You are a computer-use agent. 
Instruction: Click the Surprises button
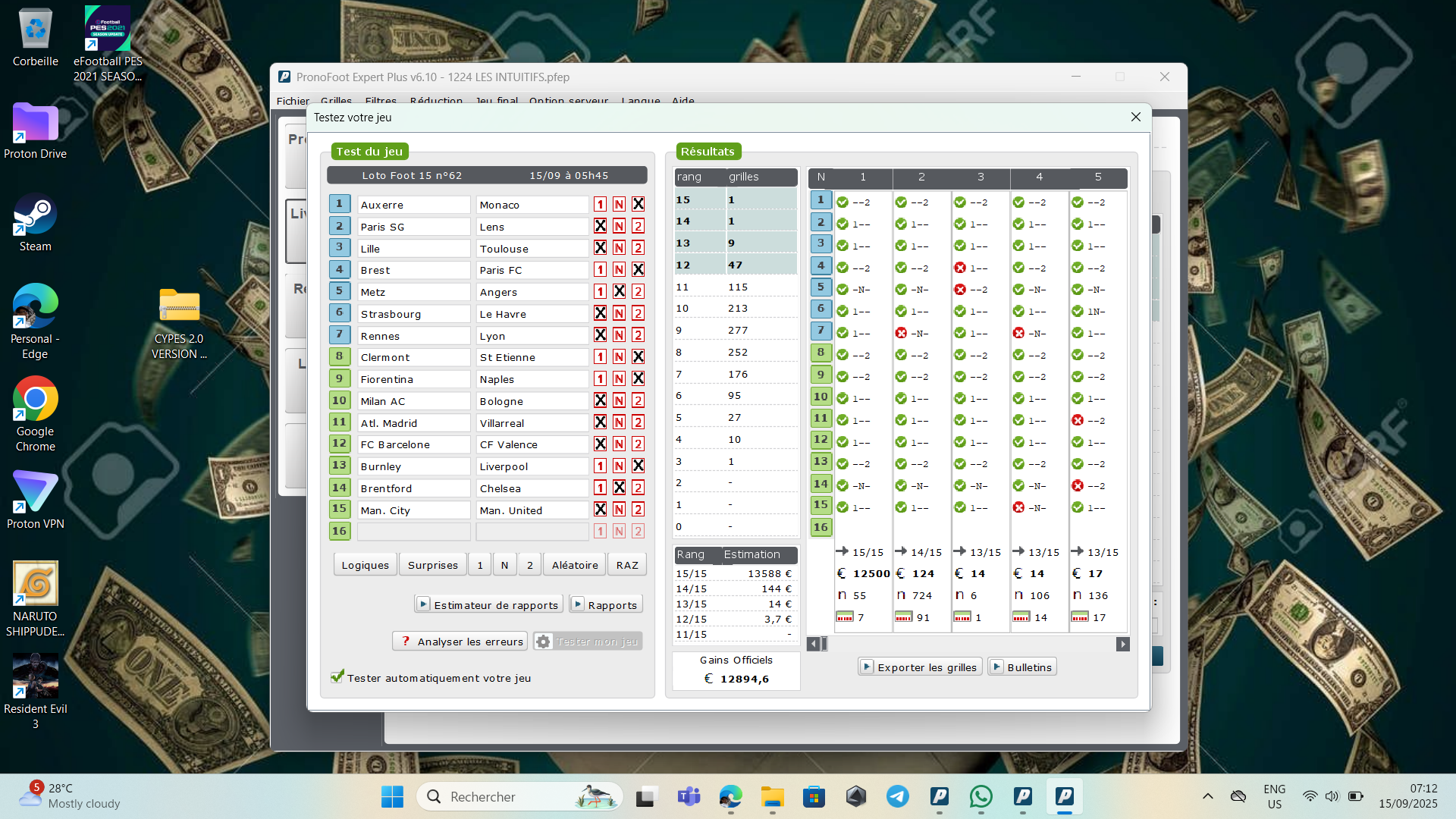point(432,565)
